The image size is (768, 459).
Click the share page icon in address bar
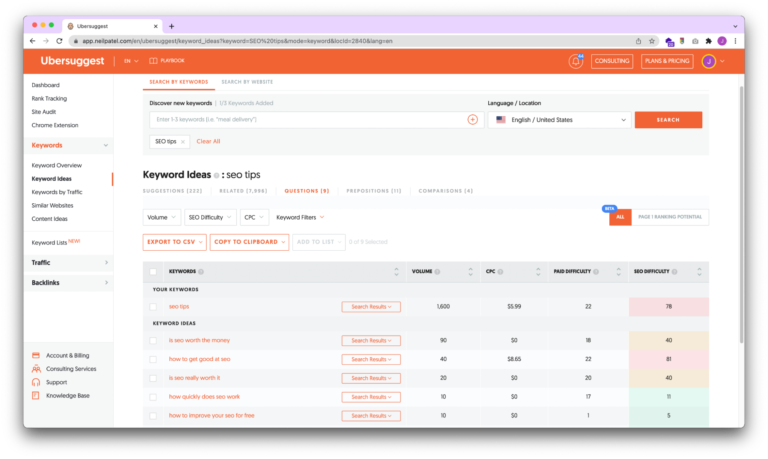coord(638,41)
